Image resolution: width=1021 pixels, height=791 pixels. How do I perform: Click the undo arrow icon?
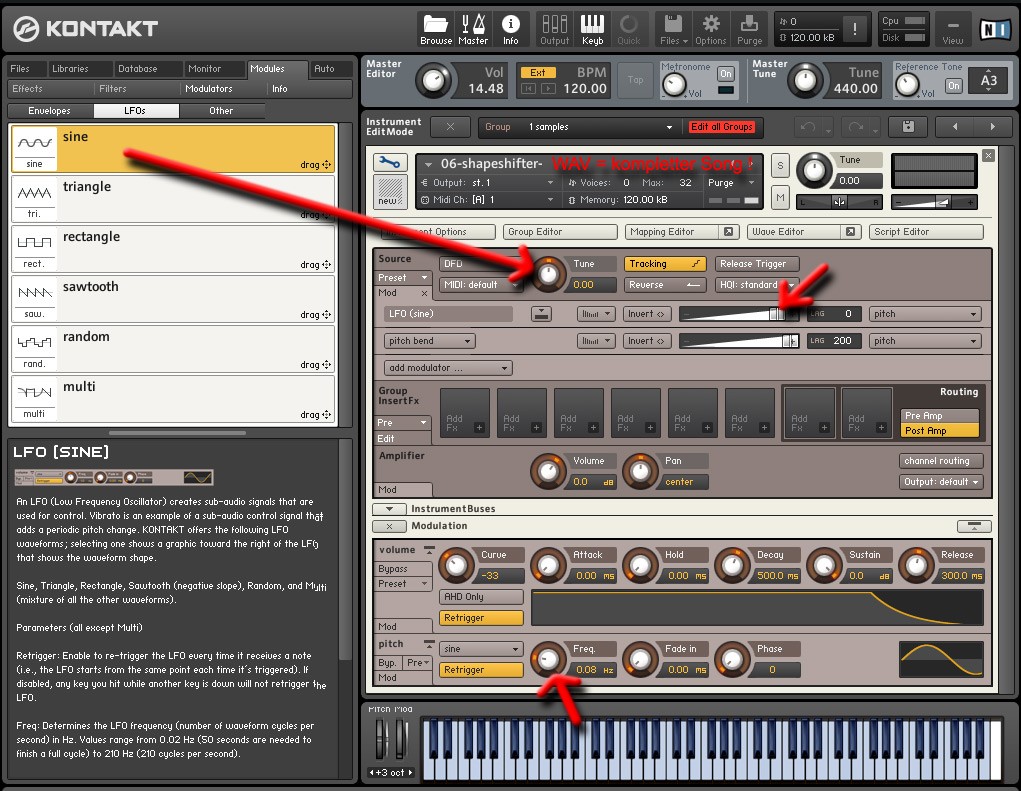click(x=808, y=127)
